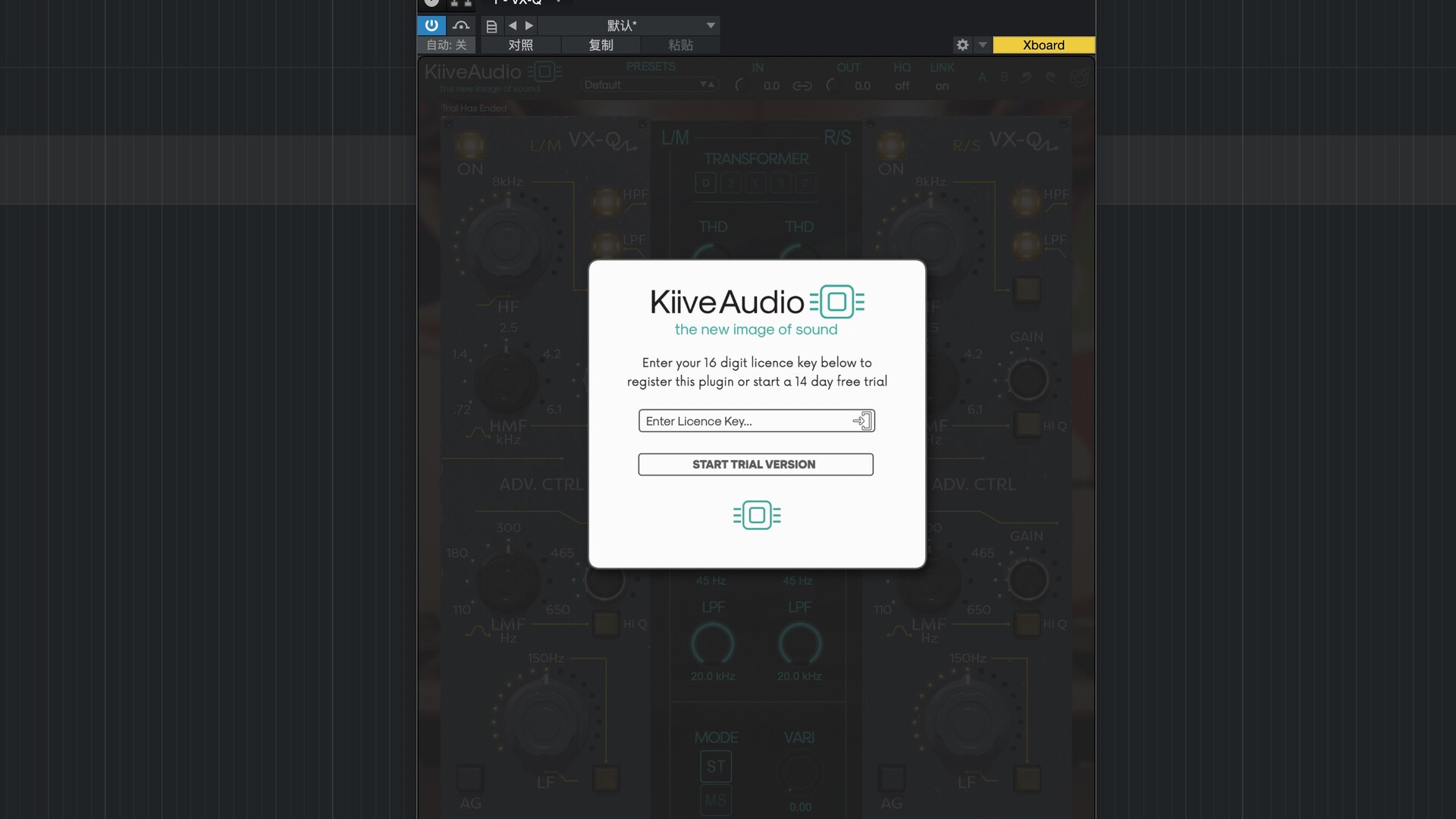
Task: Go to previous preset with left arrow
Action: pos(513,26)
